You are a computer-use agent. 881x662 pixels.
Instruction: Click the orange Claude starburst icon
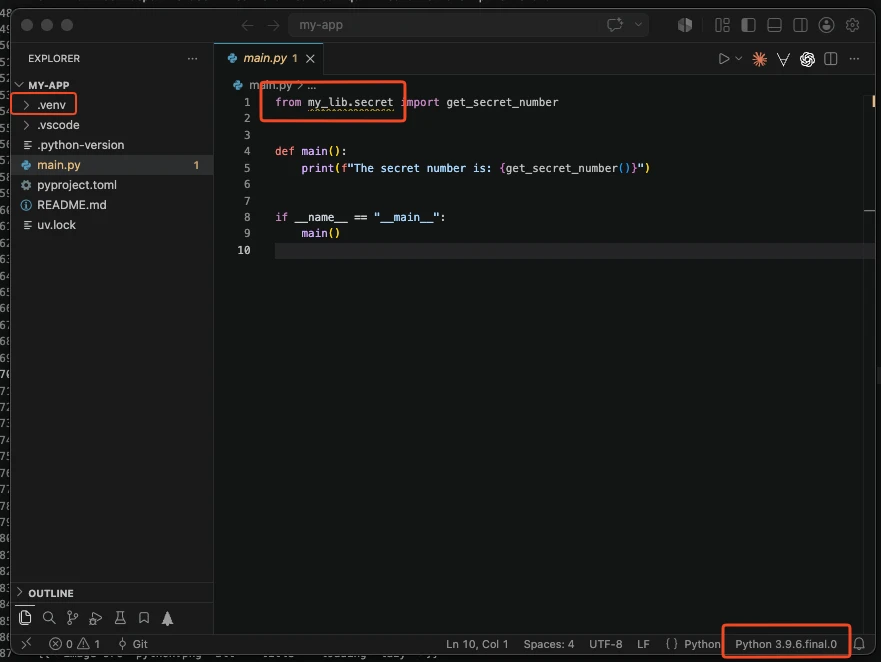click(x=759, y=59)
